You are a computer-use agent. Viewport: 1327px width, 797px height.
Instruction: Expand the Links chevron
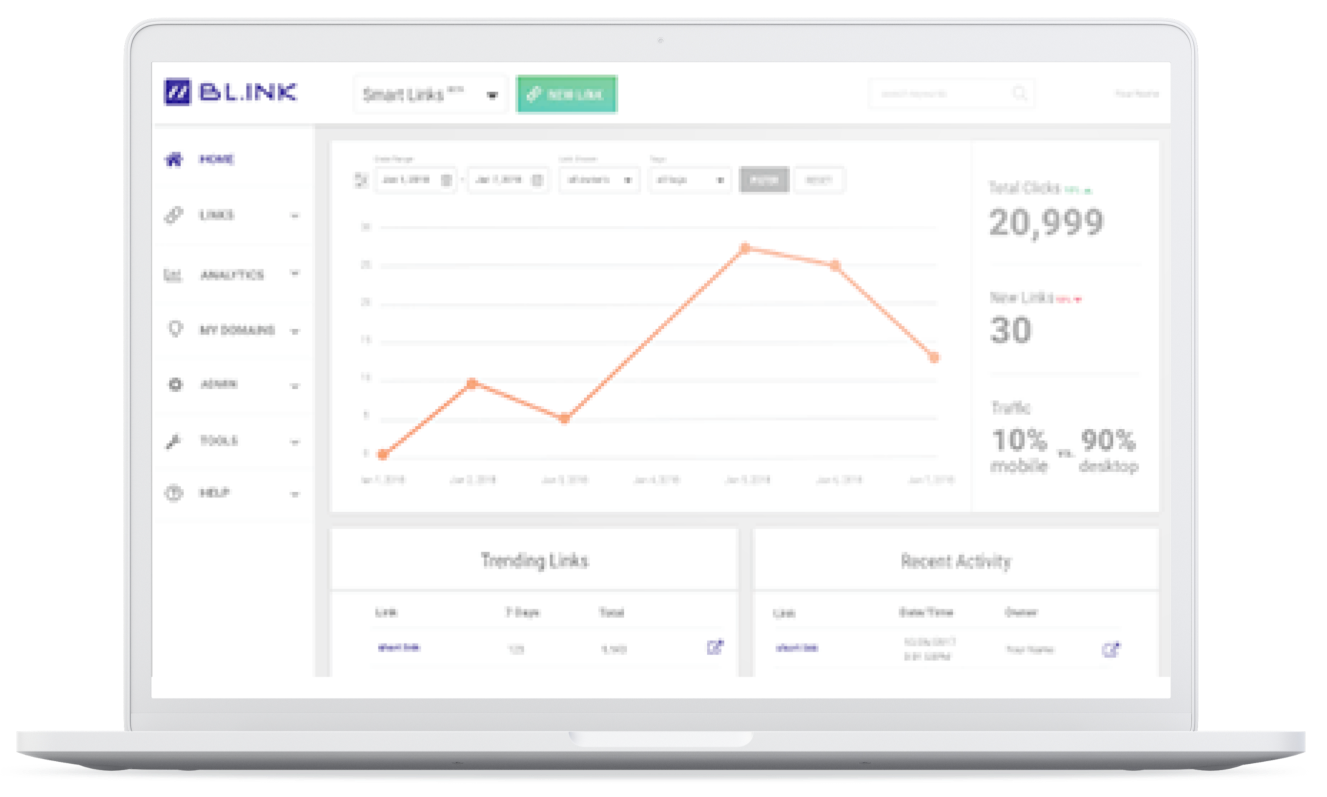[x=295, y=216]
